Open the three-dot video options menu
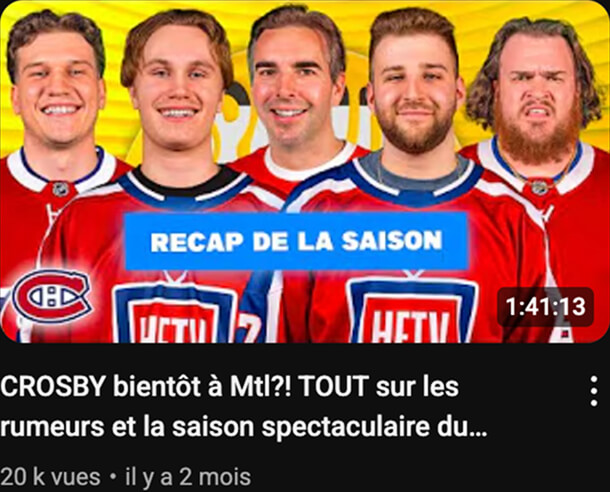 click(x=594, y=391)
